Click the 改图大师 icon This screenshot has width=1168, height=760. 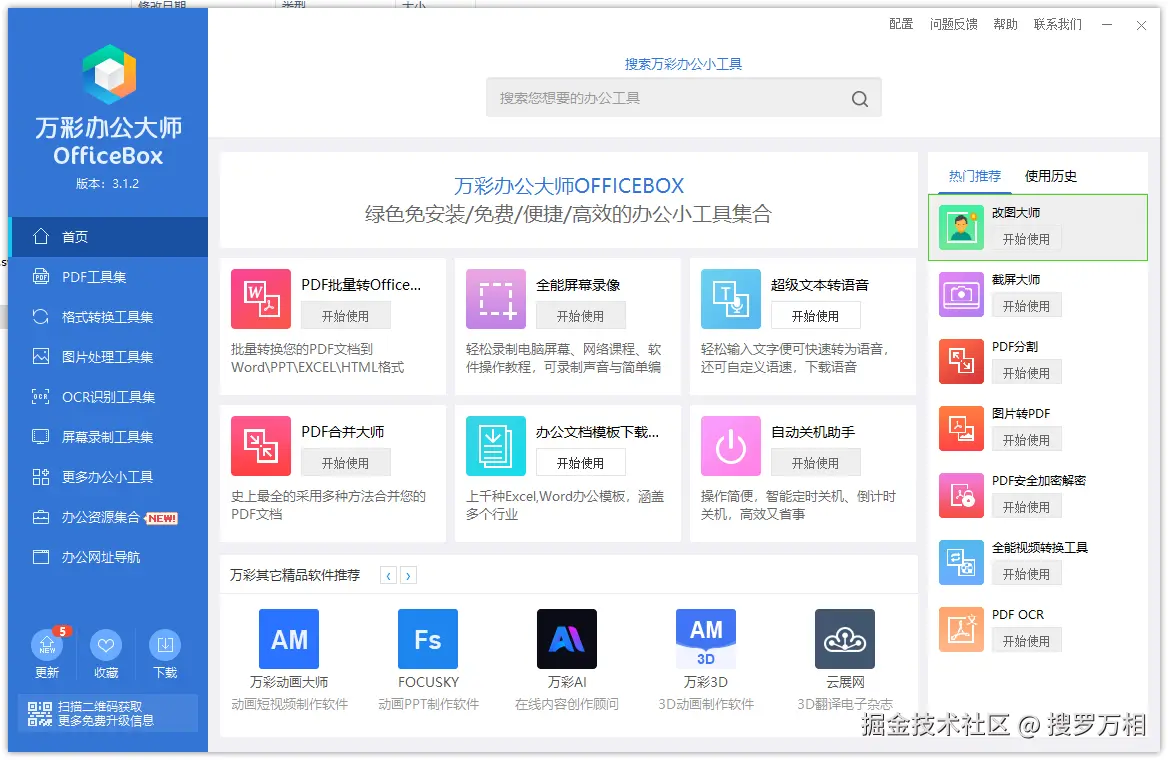[x=961, y=227]
